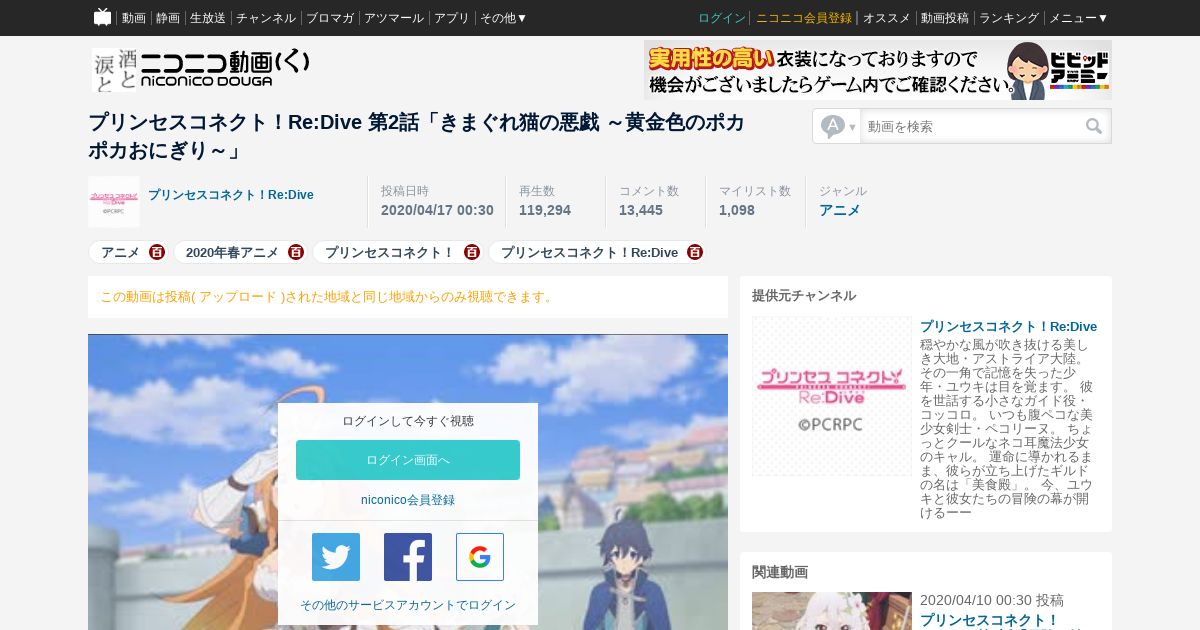Click the アニメ tag
Screen dimensions: 1200x630
pyautogui.click(x=120, y=252)
